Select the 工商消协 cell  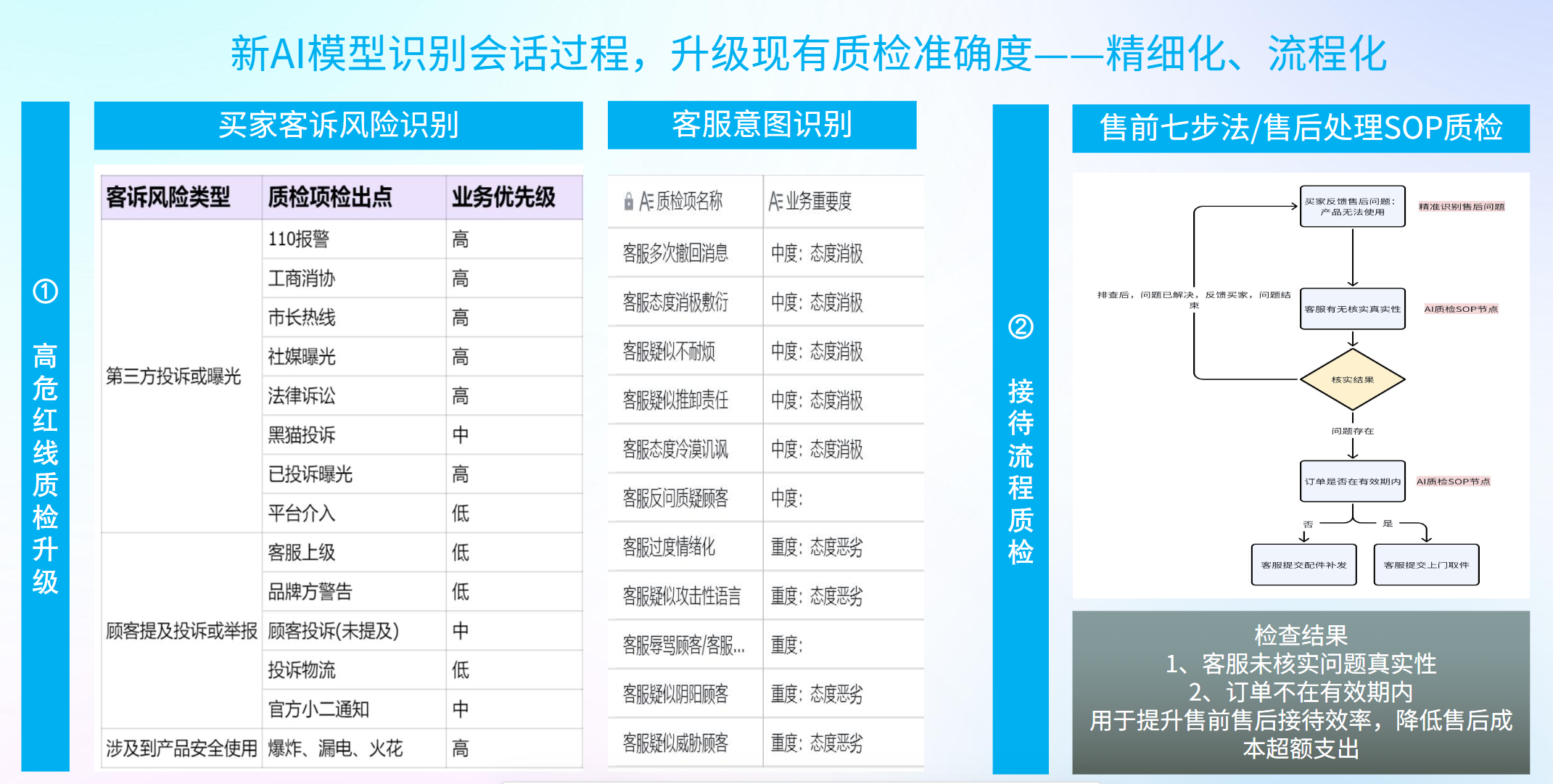[x=354, y=278]
